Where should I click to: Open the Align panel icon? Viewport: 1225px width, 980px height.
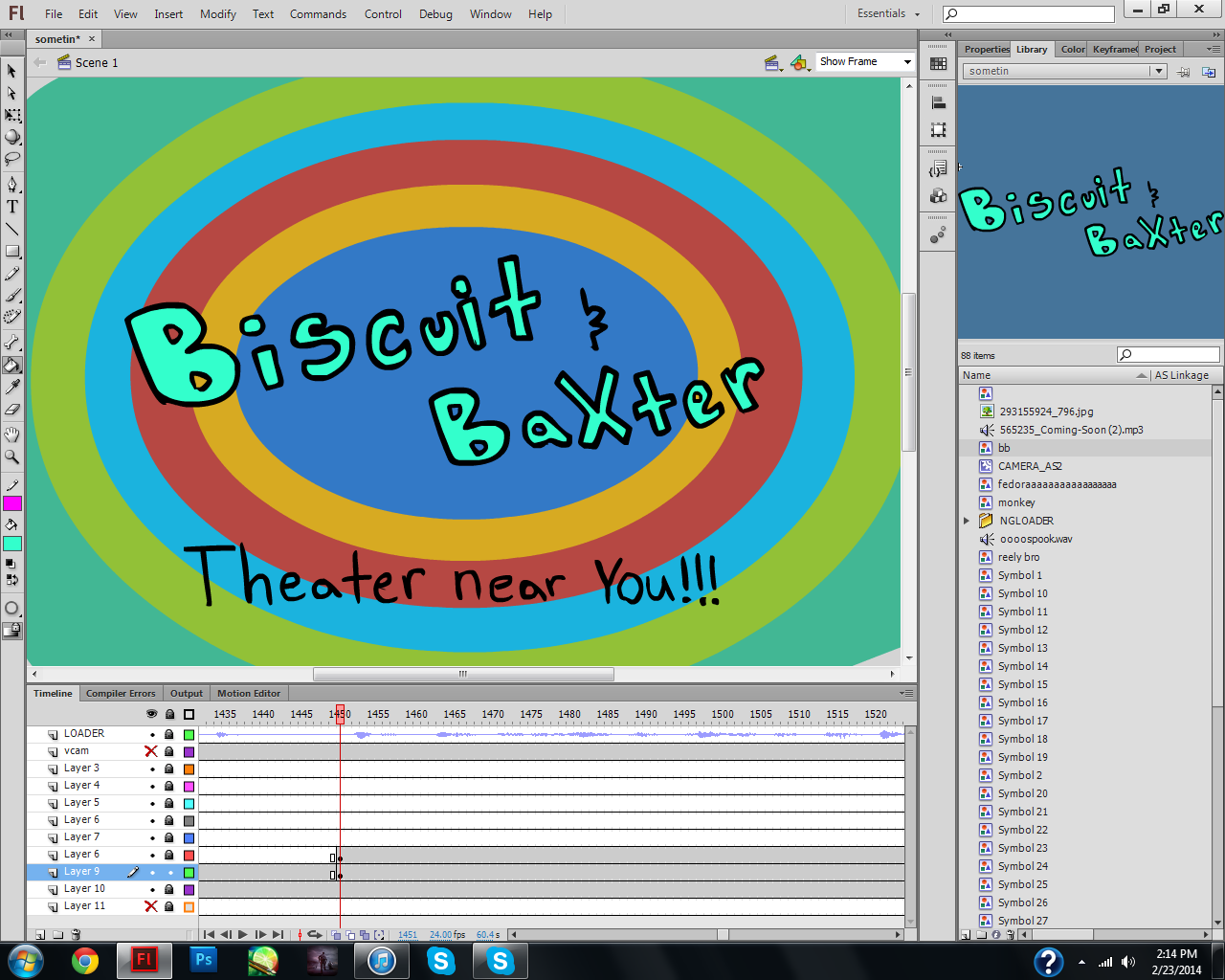(938, 103)
